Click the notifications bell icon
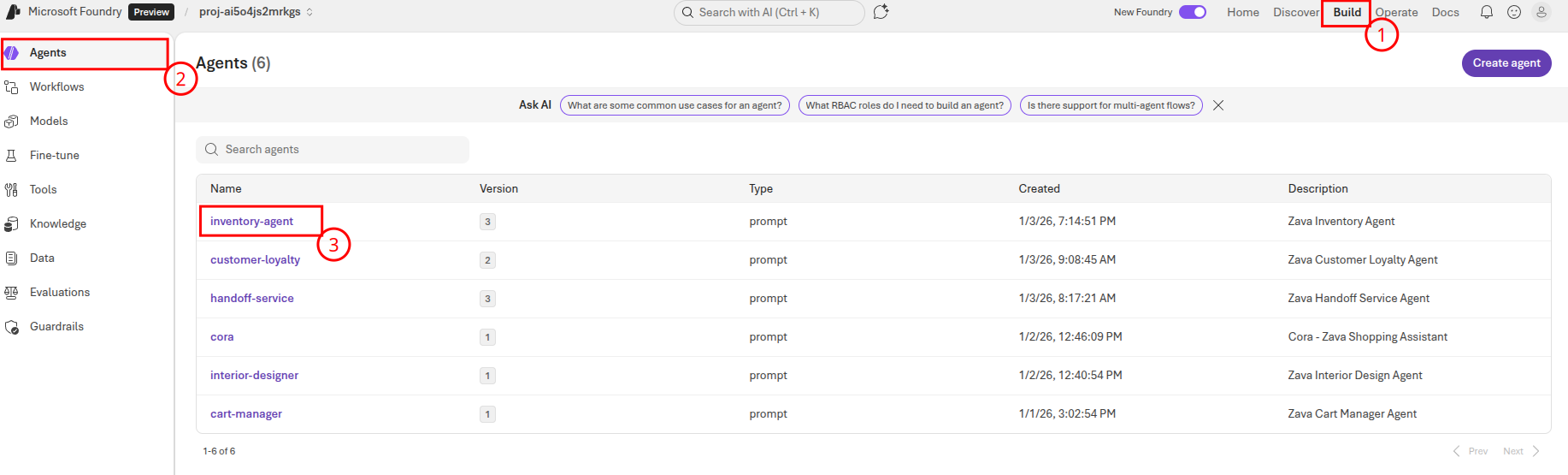 coord(1487,12)
